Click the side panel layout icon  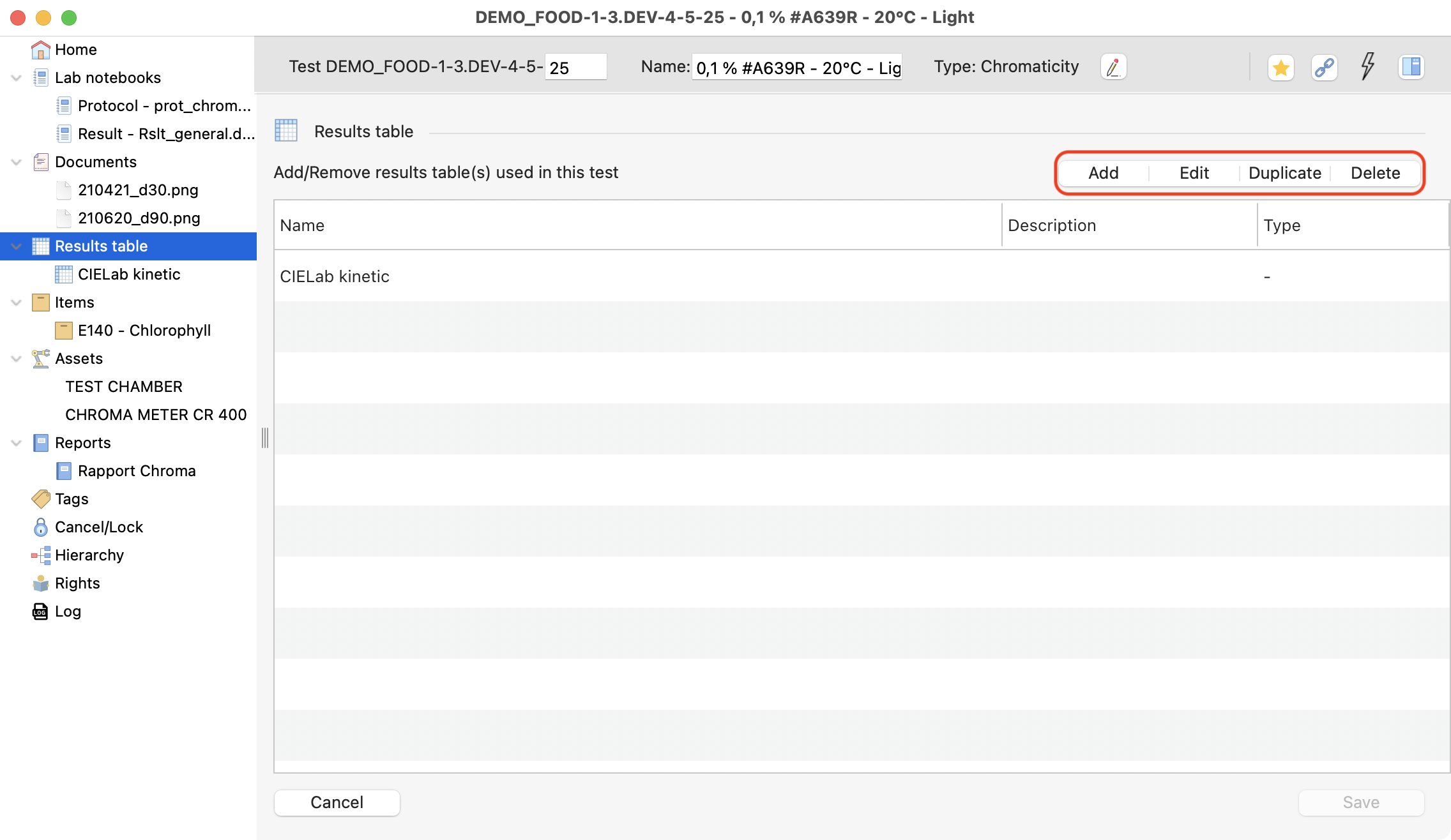click(x=1411, y=67)
